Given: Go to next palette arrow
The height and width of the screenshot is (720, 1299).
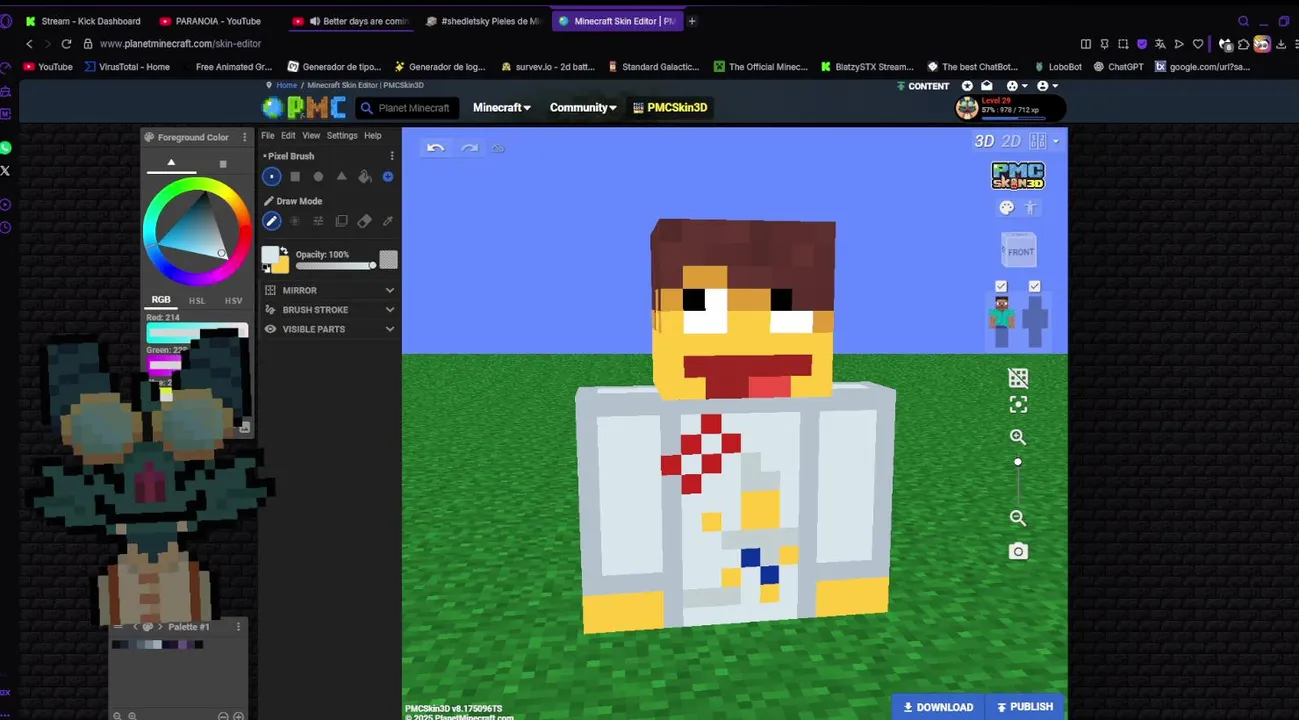Looking at the screenshot, I should pyautogui.click(x=159, y=627).
